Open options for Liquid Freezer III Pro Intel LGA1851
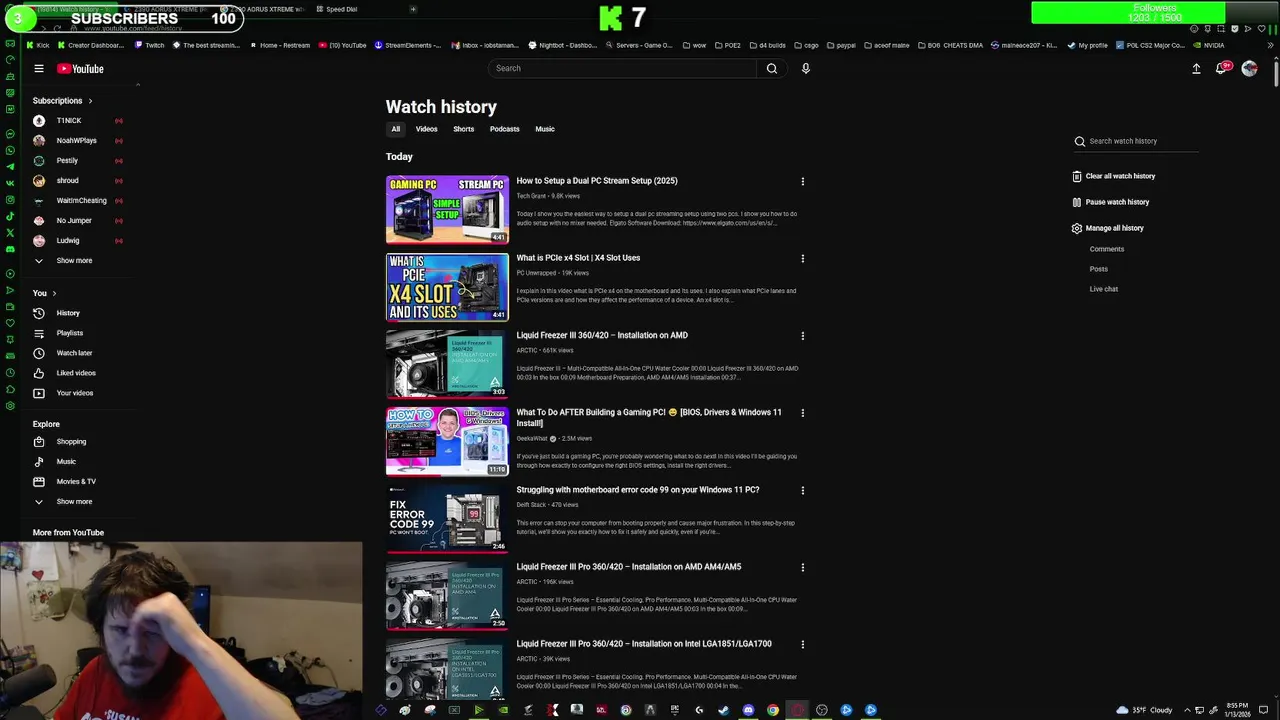Viewport: 1280px width, 720px height. tap(802, 644)
